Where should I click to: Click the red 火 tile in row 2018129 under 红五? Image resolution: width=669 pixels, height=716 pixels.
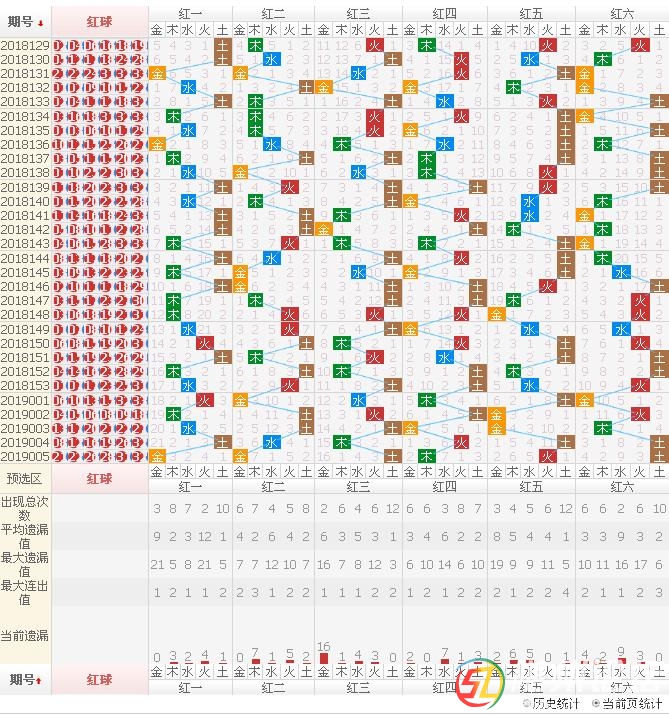click(x=547, y=46)
